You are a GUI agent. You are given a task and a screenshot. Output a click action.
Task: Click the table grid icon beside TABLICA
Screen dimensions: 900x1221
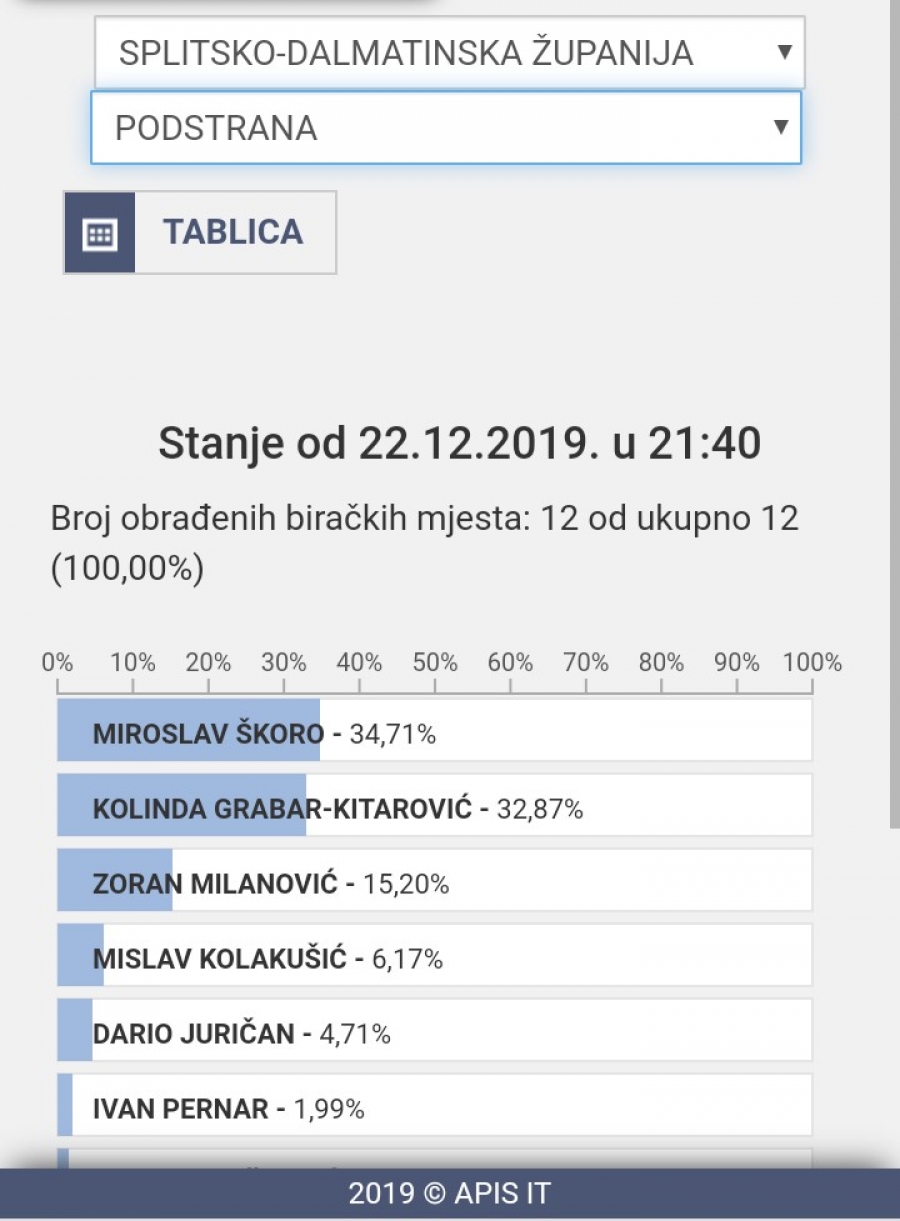coord(100,233)
